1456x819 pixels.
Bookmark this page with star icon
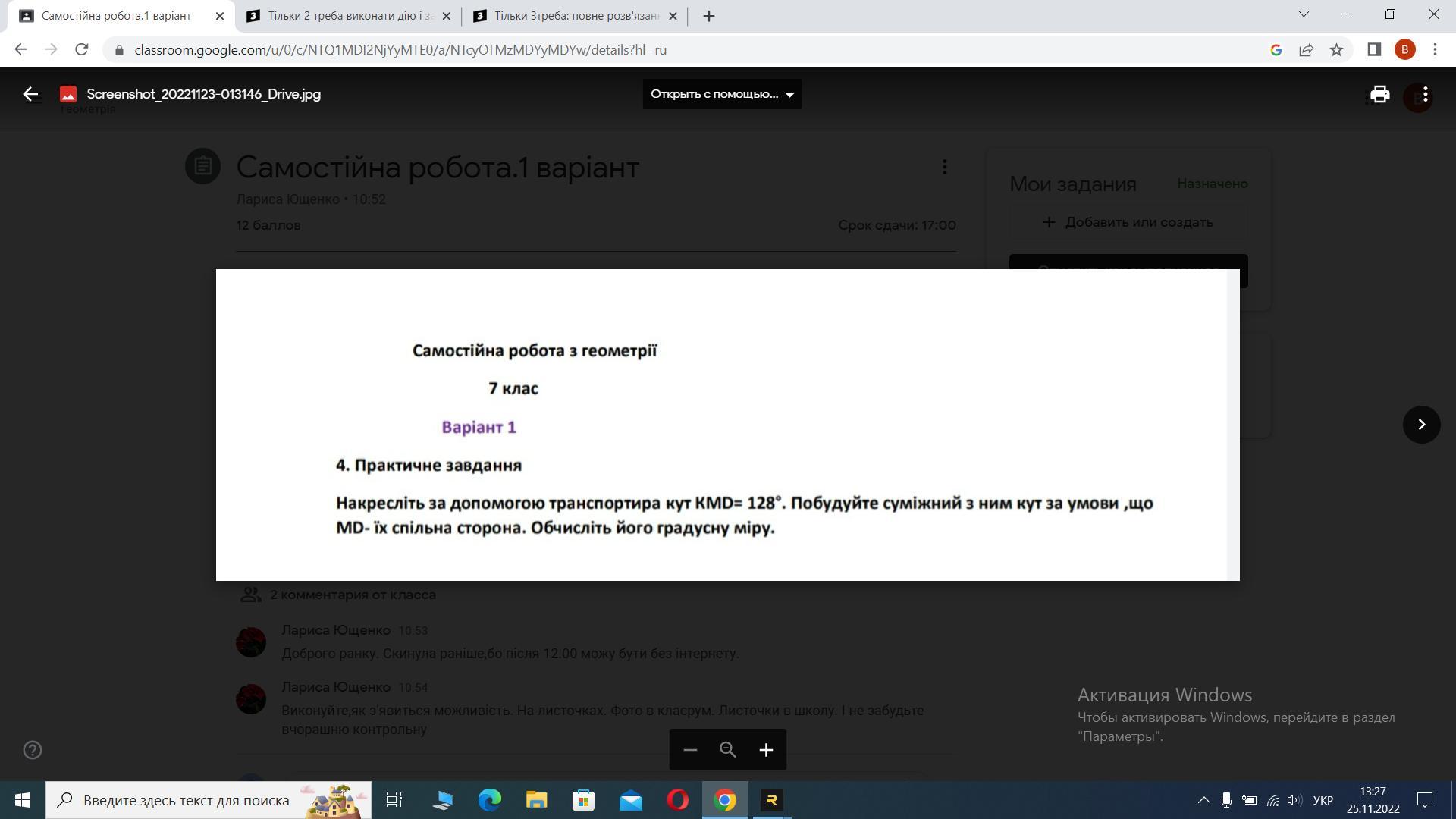click(1336, 50)
